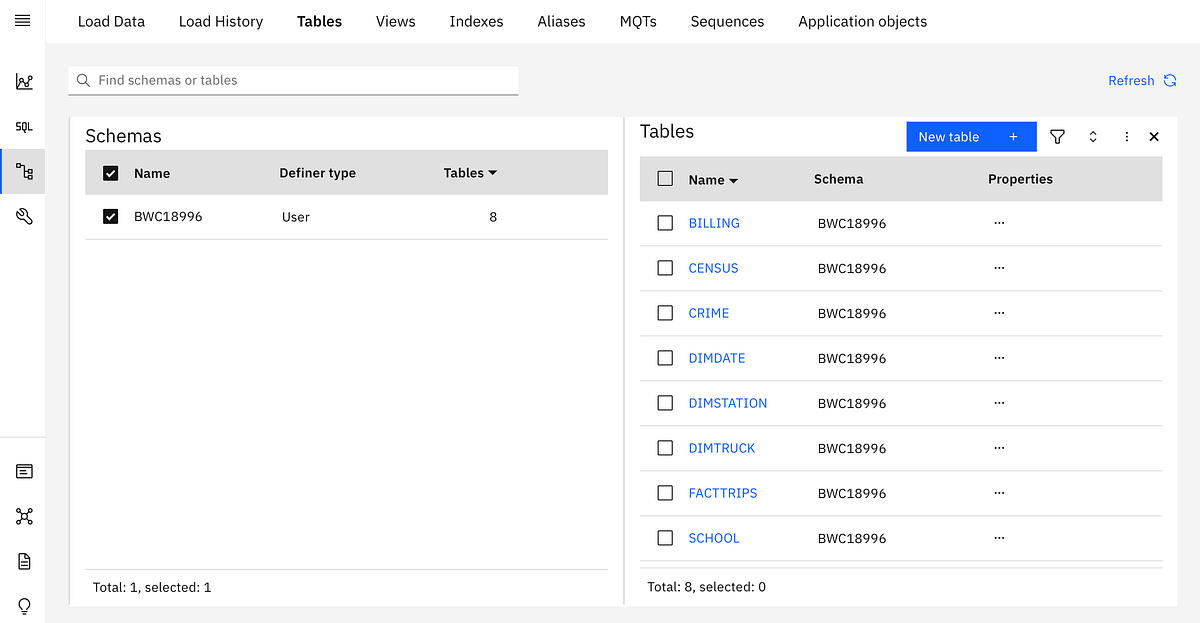Expand or collapse the Tables panel using the arrows icon

[x=1093, y=137]
